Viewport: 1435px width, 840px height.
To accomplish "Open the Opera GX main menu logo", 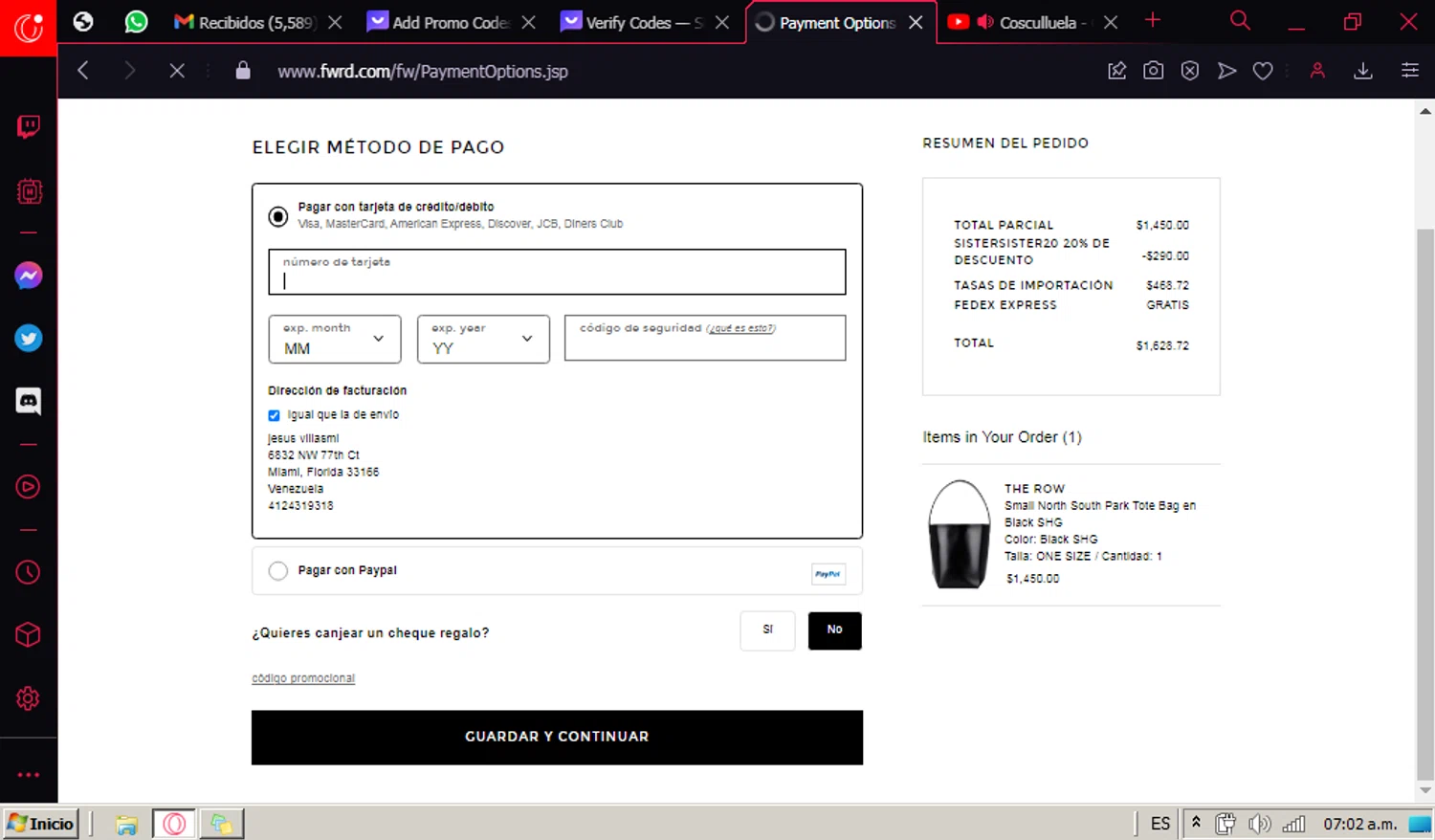I will (x=28, y=28).
